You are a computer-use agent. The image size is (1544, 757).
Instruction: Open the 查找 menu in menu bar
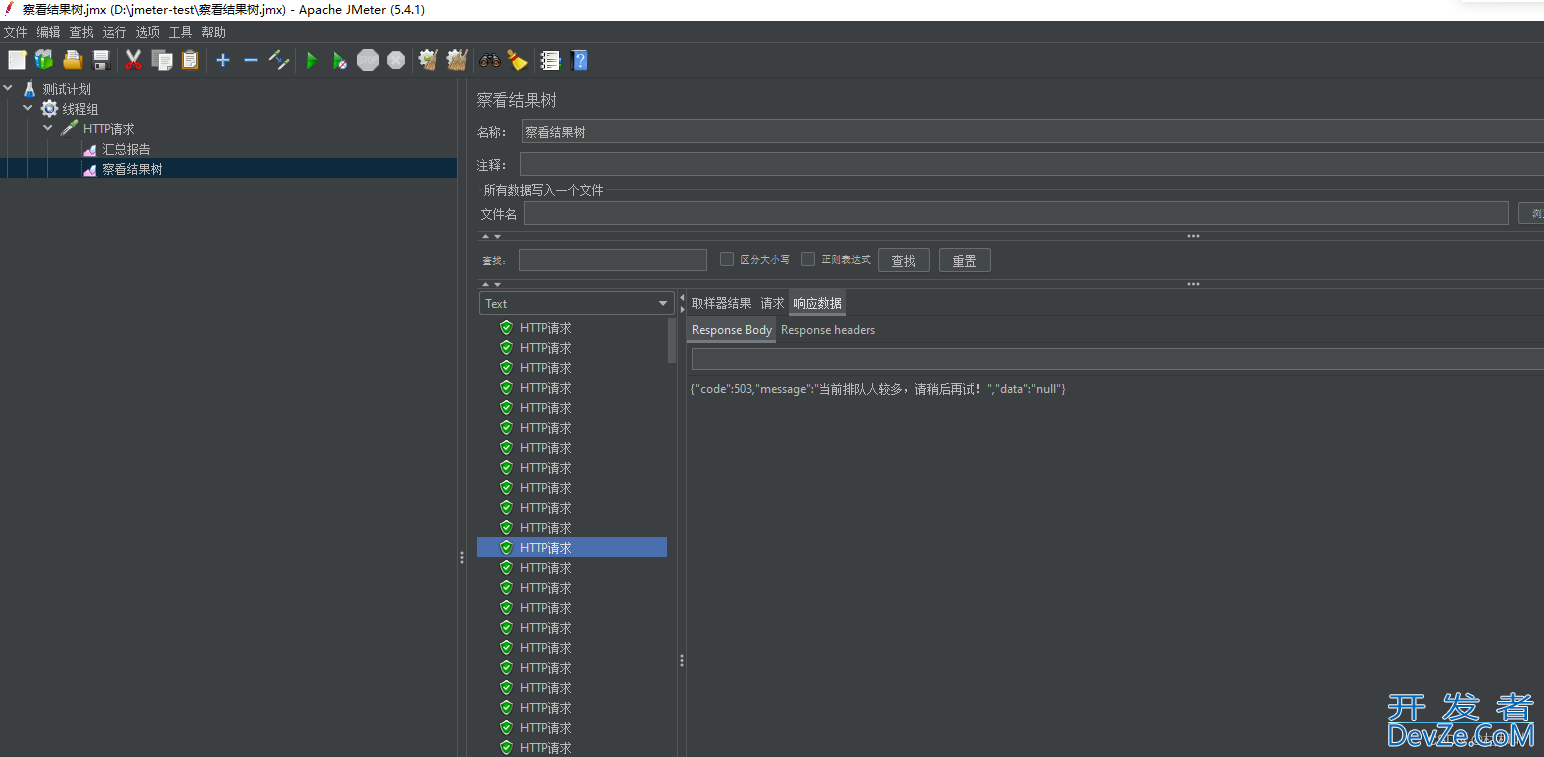pyautogui.click(x=81, y=32)
